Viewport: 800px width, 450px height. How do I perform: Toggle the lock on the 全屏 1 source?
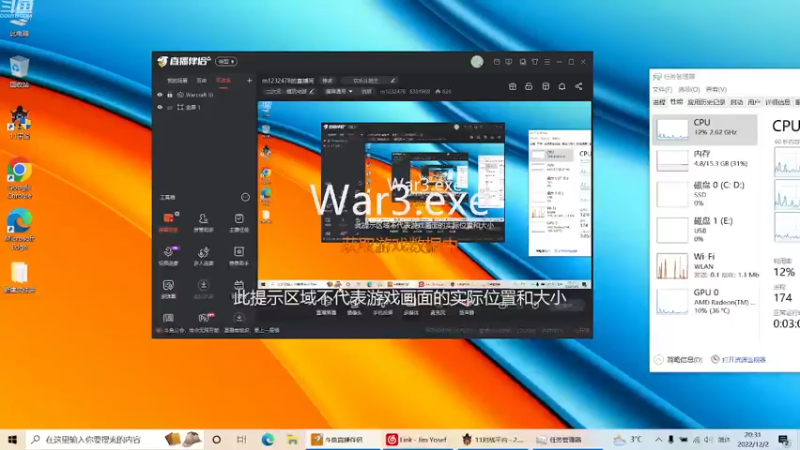[169, 108]
